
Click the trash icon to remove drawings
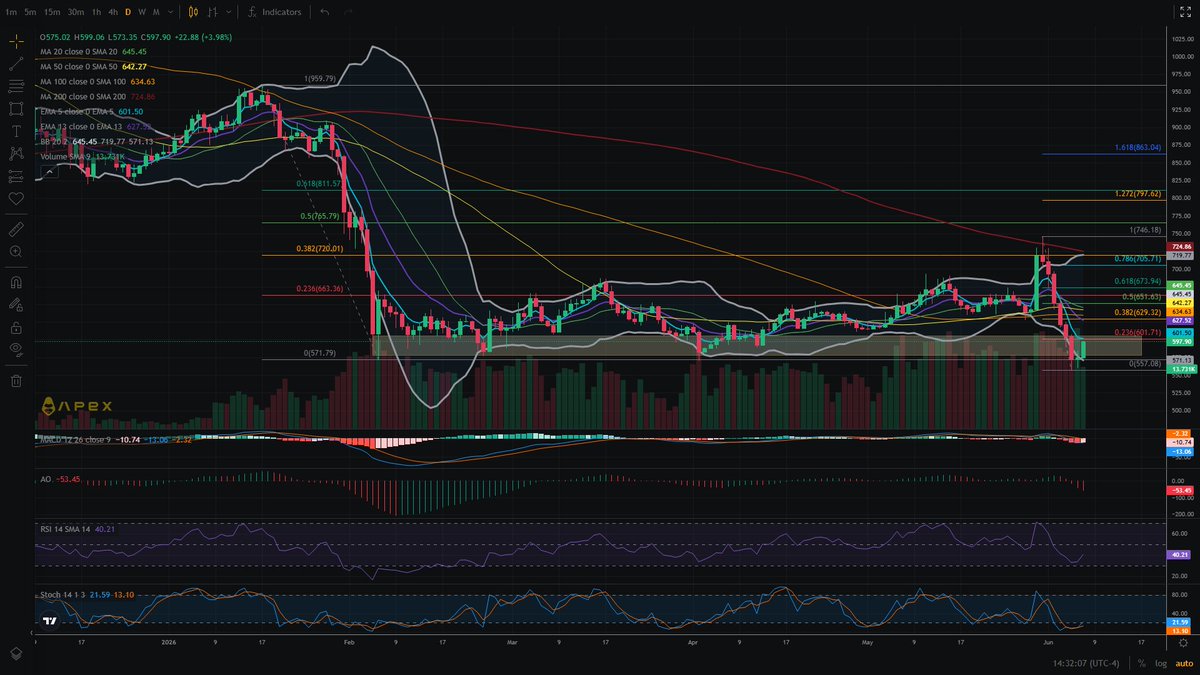point(15,380)
